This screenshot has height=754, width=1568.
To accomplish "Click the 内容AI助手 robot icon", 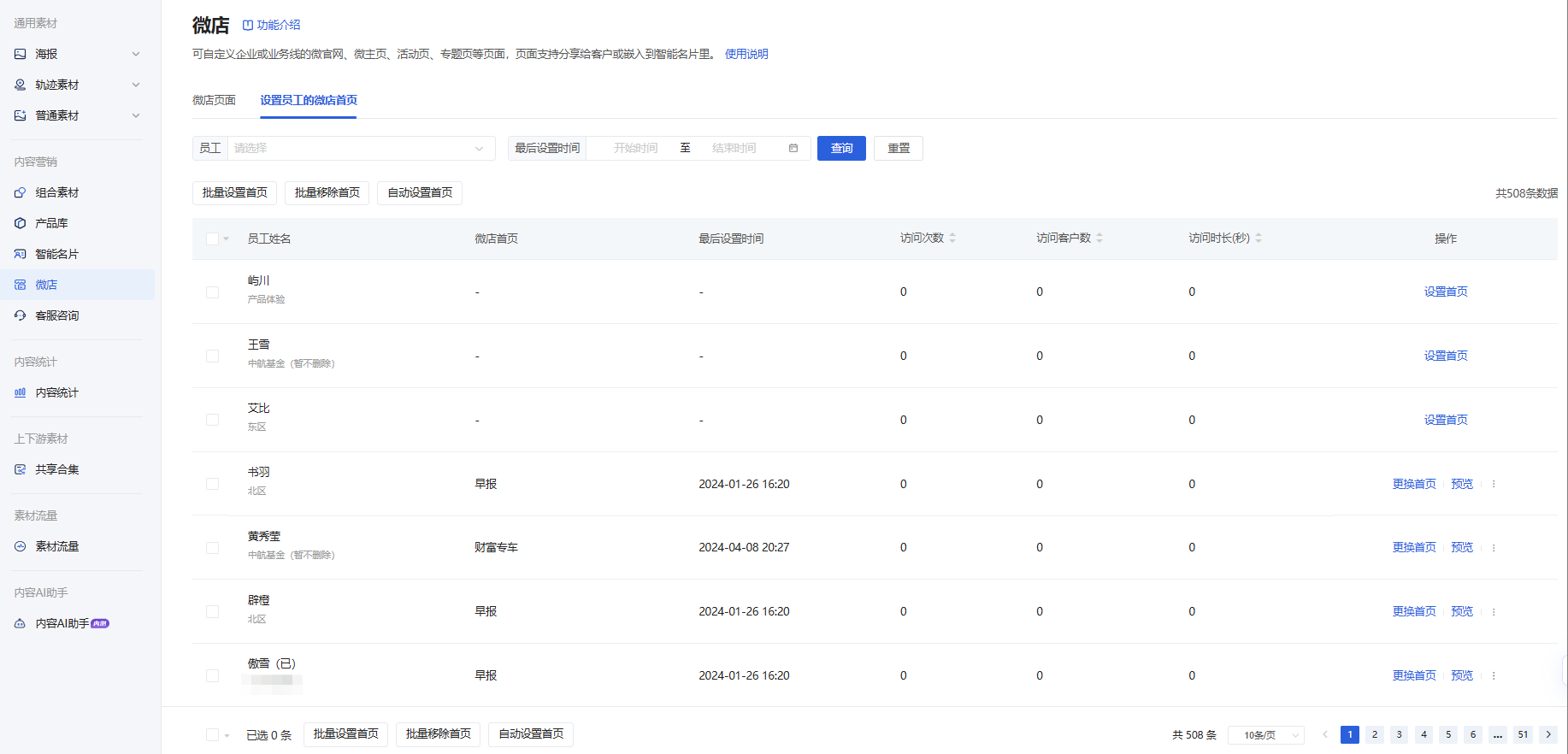I will coord(21,623).
